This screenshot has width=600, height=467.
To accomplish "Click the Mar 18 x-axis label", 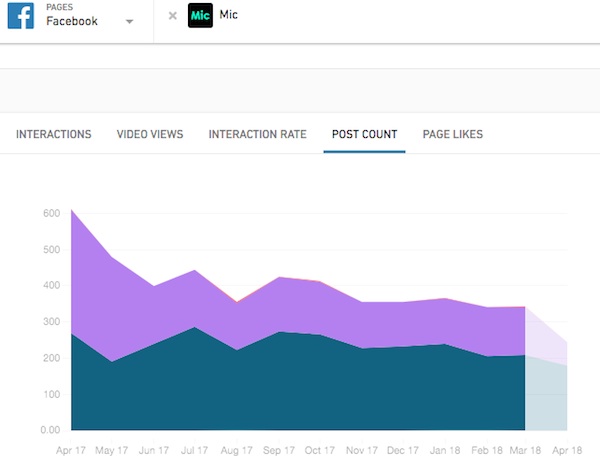I will click(x=525, y=452).
